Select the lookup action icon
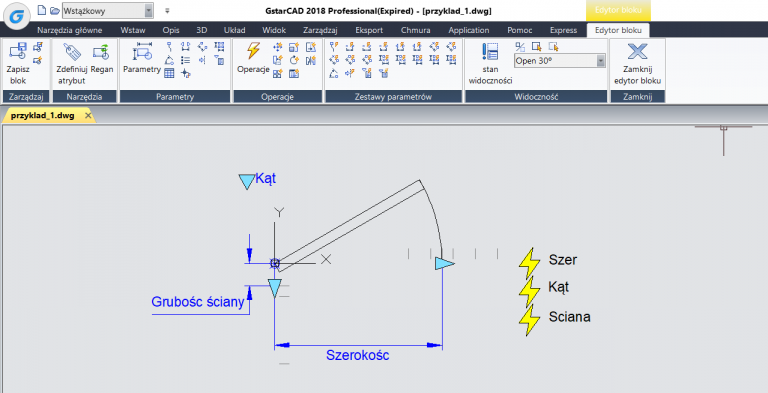The width and height of the screenshot is (768, 393). click(x=294, y=74)
